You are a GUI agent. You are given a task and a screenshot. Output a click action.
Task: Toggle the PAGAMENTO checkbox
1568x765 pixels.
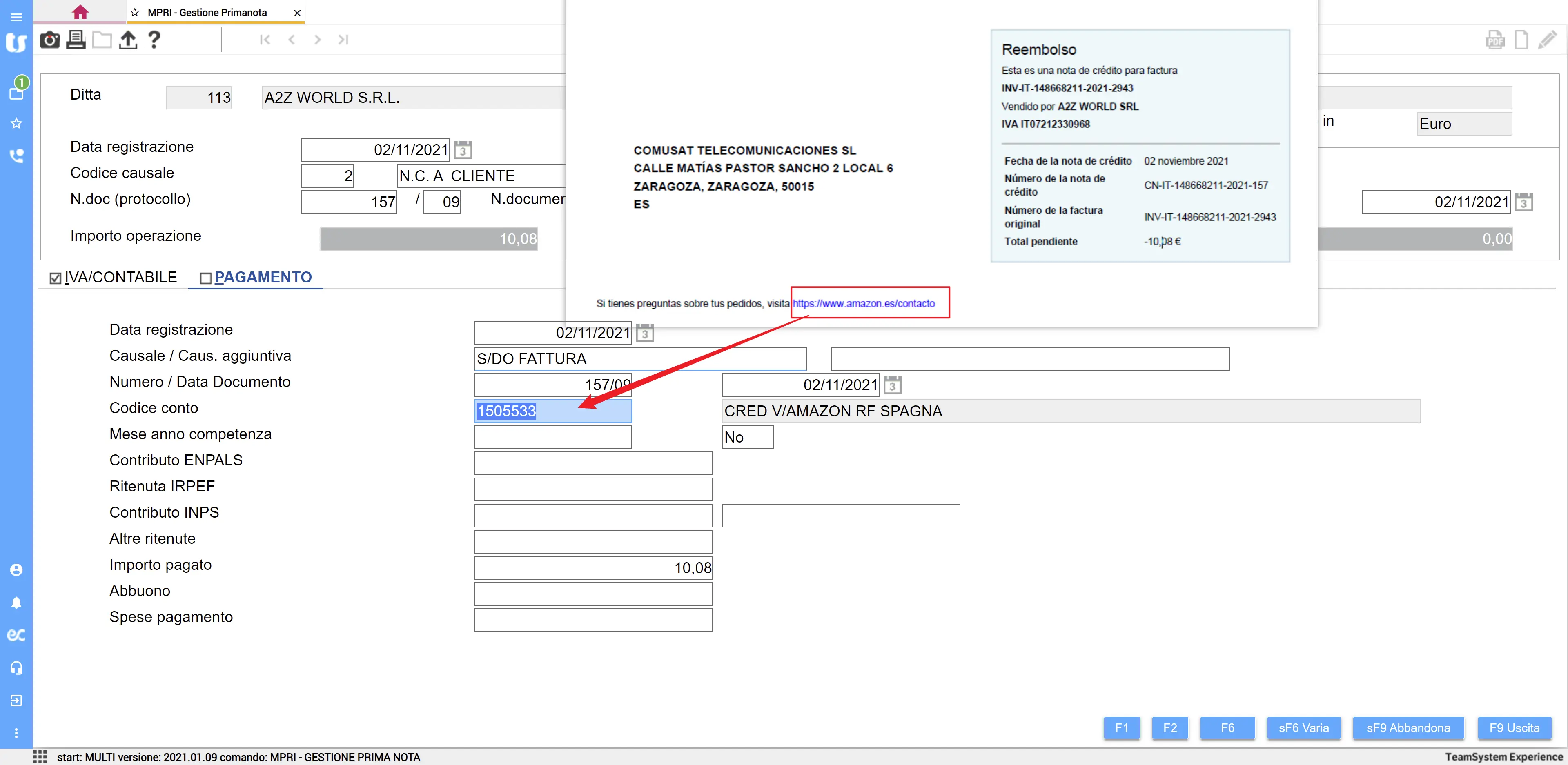pyautogui.click(x=206, y=278)
